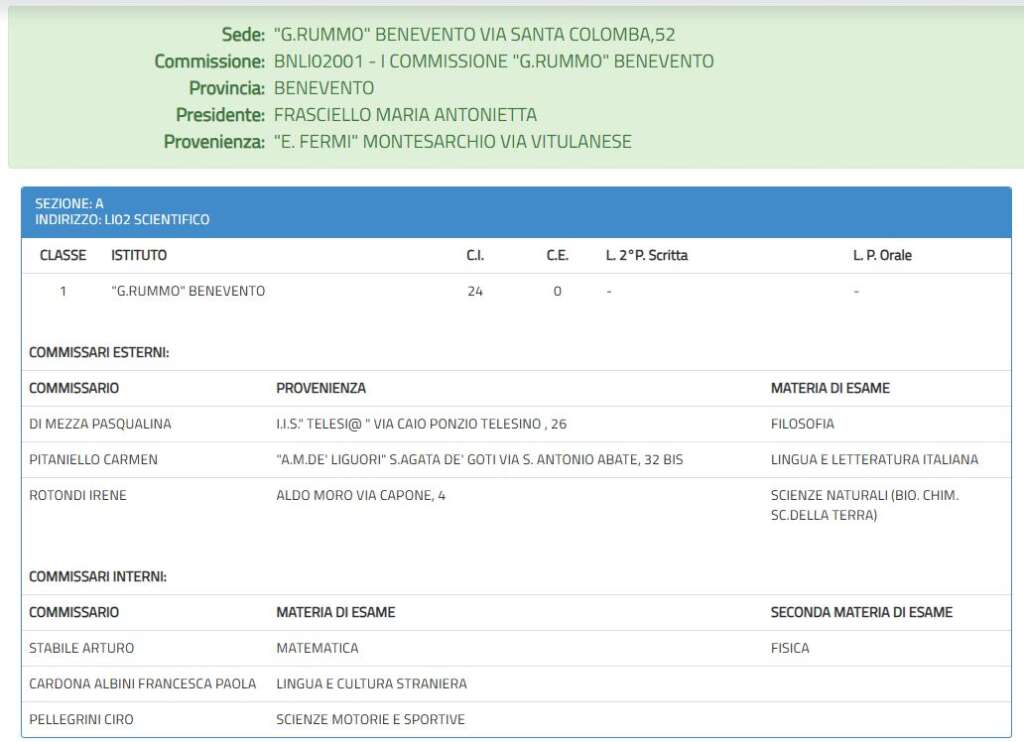Click SCIENZE NATURALI subject cell
1024x742 pixels.
coord(865,506)
